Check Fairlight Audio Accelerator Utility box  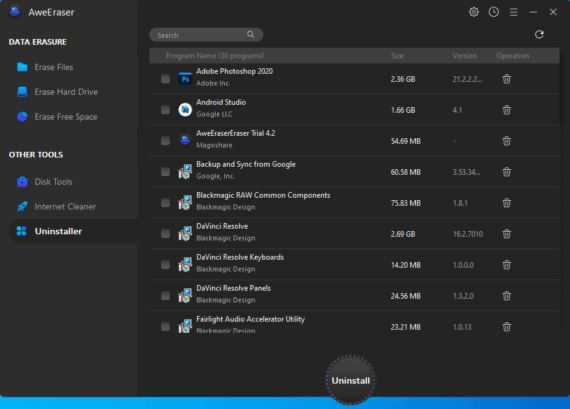(165, 326)
